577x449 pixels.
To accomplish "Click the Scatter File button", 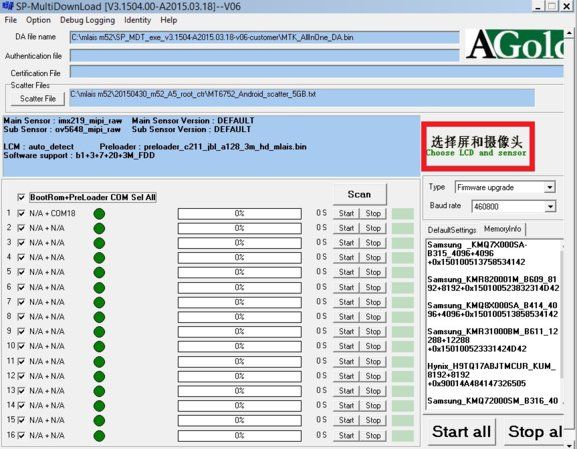I will [38, 99].
